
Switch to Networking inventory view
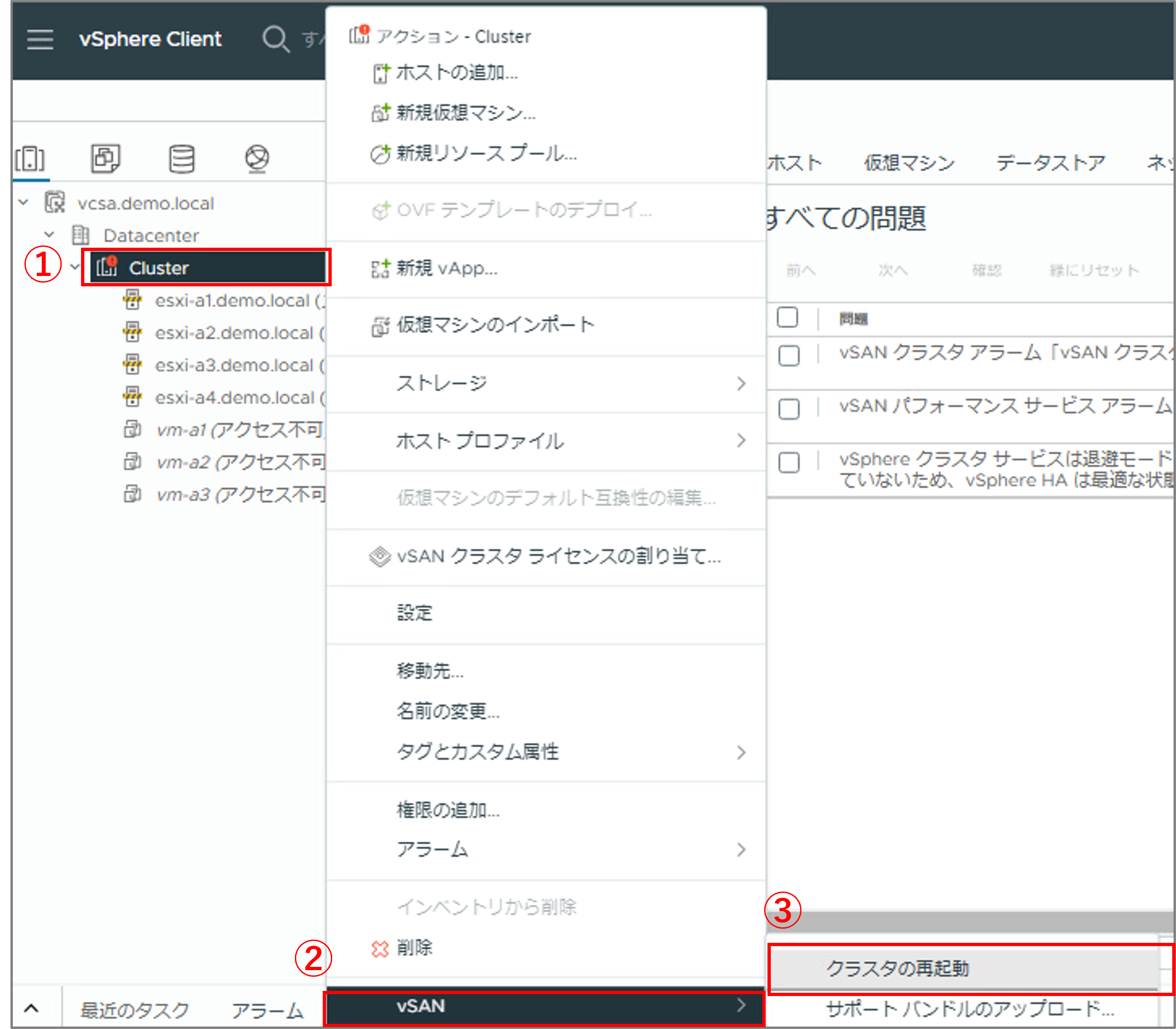(x=257, y=159)
